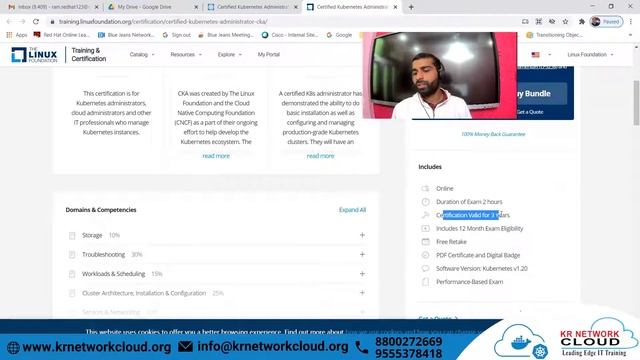
Task: Open the Explore dropdown menu
Action: click(x=229, y=54)
